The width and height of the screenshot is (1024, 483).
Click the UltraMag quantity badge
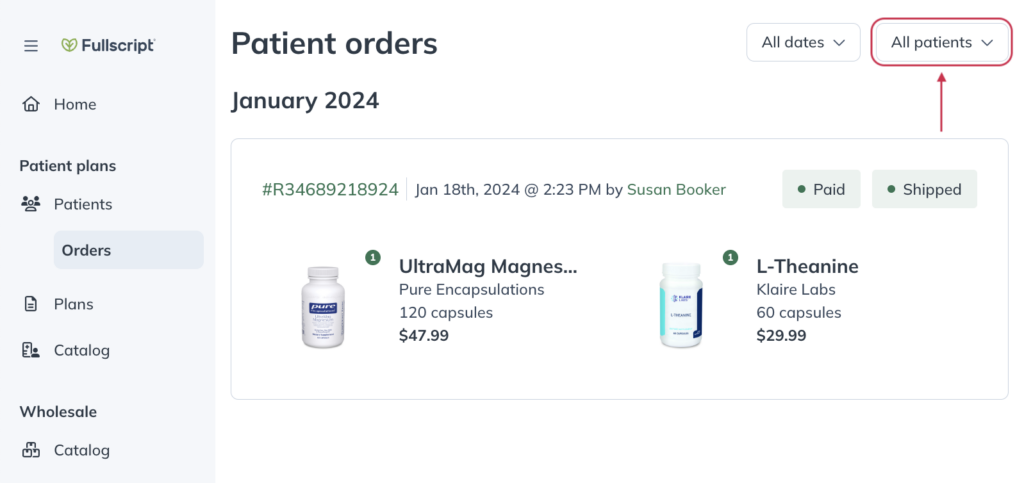click(x=372, y=257)
